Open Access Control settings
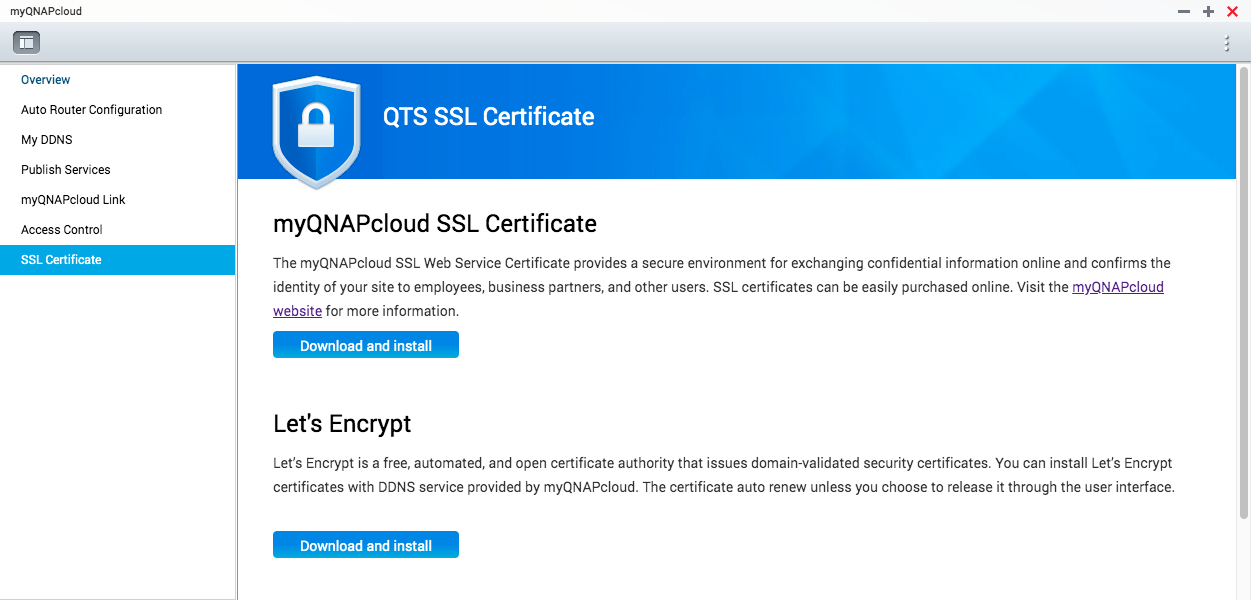The width and height of the screenshot is (1251, 600). point(62,230)
